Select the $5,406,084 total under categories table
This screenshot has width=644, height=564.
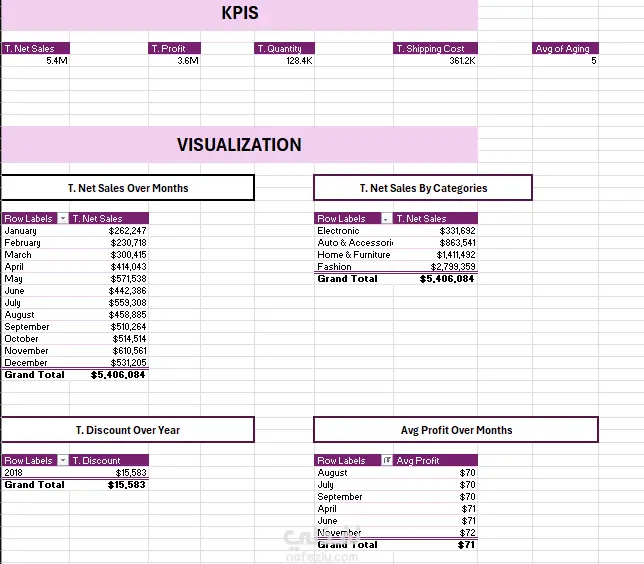[x=435, y=279]
